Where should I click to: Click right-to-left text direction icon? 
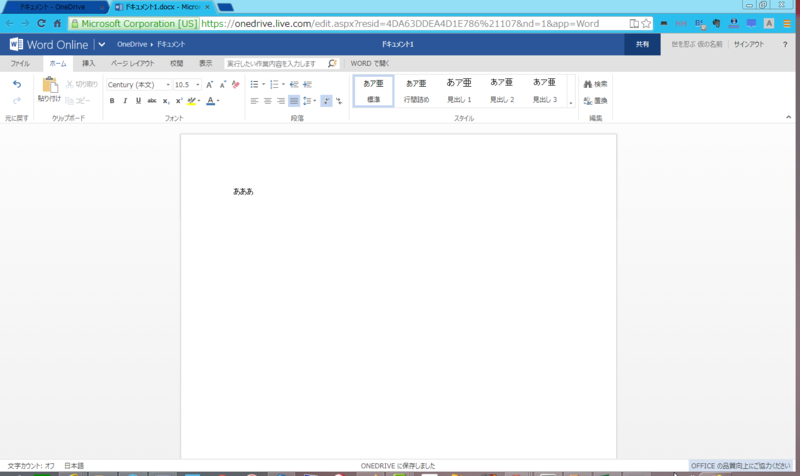click(339, 101)
